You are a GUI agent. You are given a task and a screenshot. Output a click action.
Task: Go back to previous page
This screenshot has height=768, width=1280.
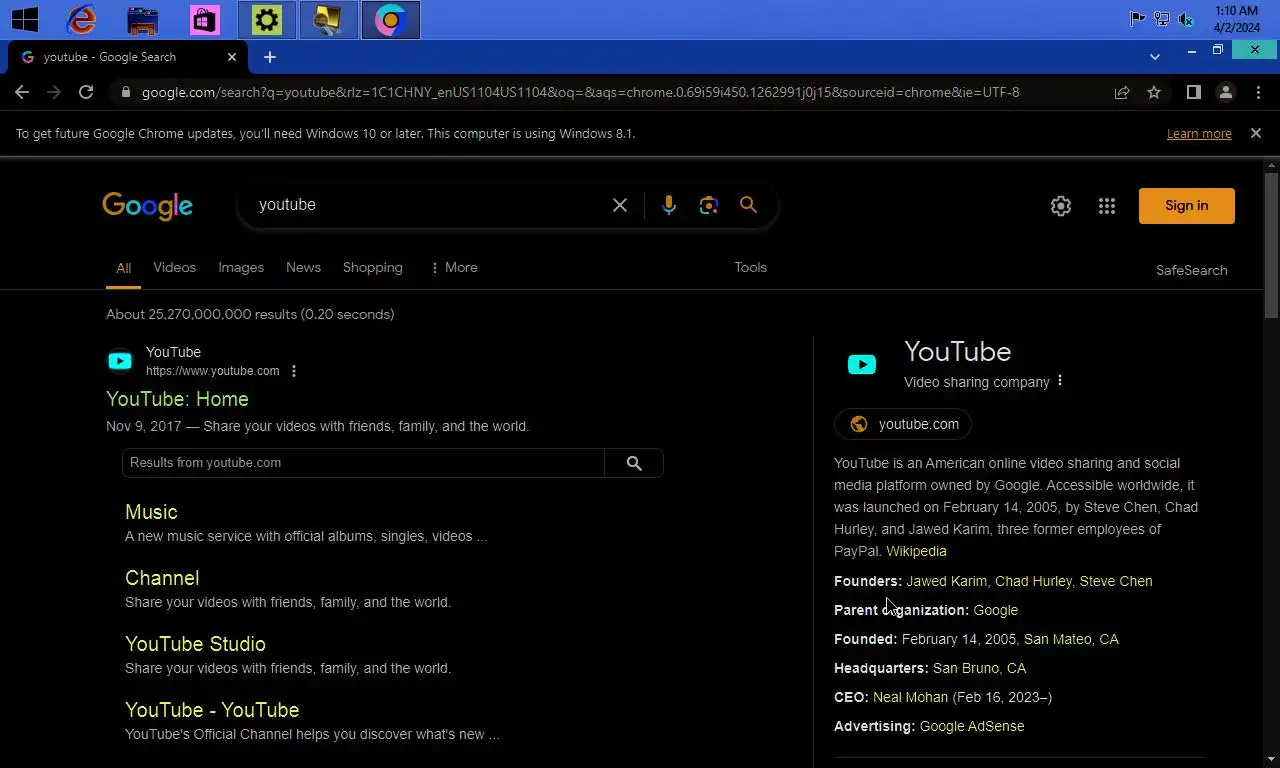(22, 92)
